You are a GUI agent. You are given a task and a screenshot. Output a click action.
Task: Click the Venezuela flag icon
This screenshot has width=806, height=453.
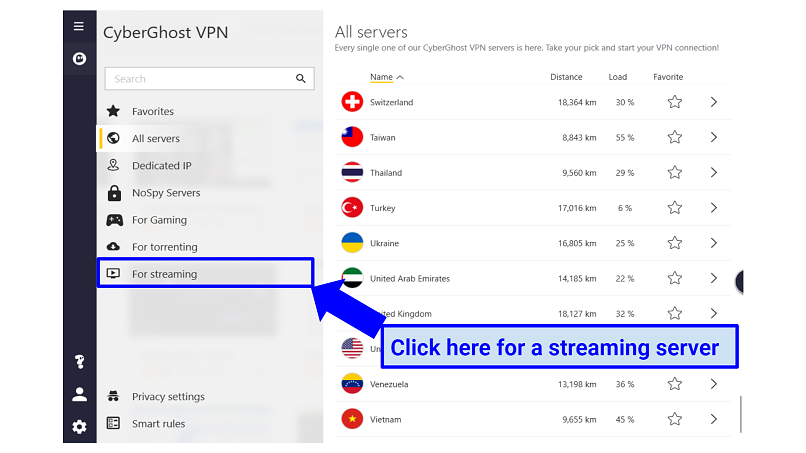pyautogui.click(x=352, y=384)
